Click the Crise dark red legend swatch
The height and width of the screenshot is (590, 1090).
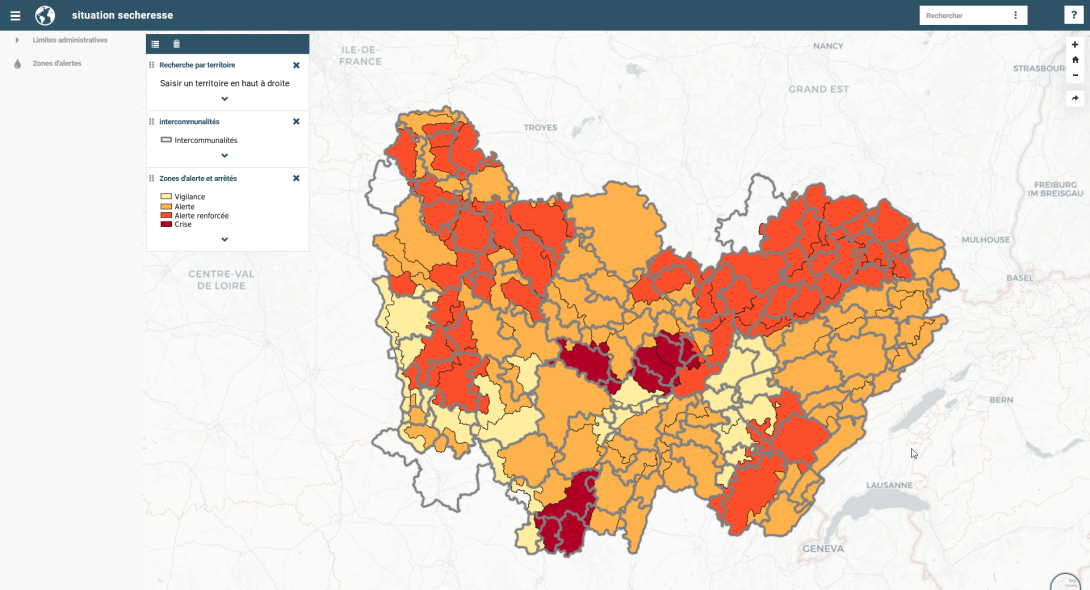[166, 224]
